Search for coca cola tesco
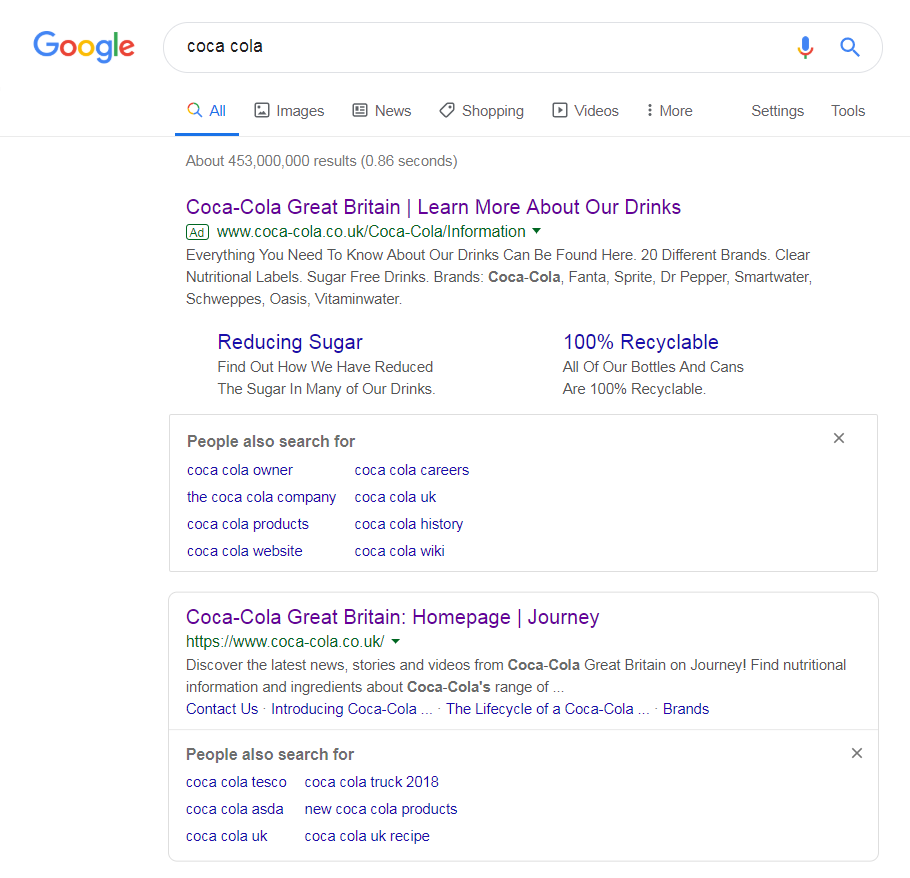Screen dimensions: 910x878 [236, 782]
